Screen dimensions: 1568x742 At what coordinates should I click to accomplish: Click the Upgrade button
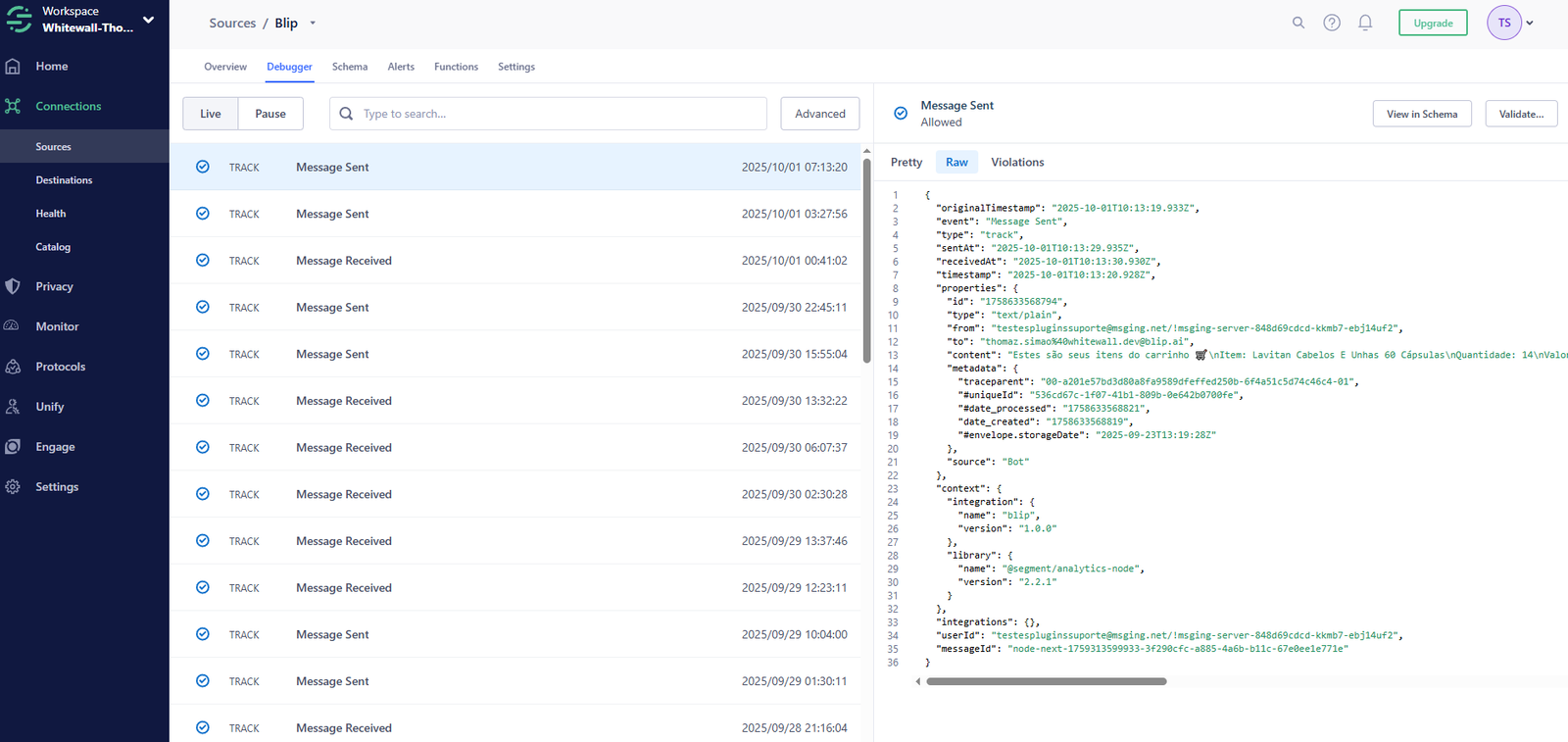click(x=1433, y=23)
